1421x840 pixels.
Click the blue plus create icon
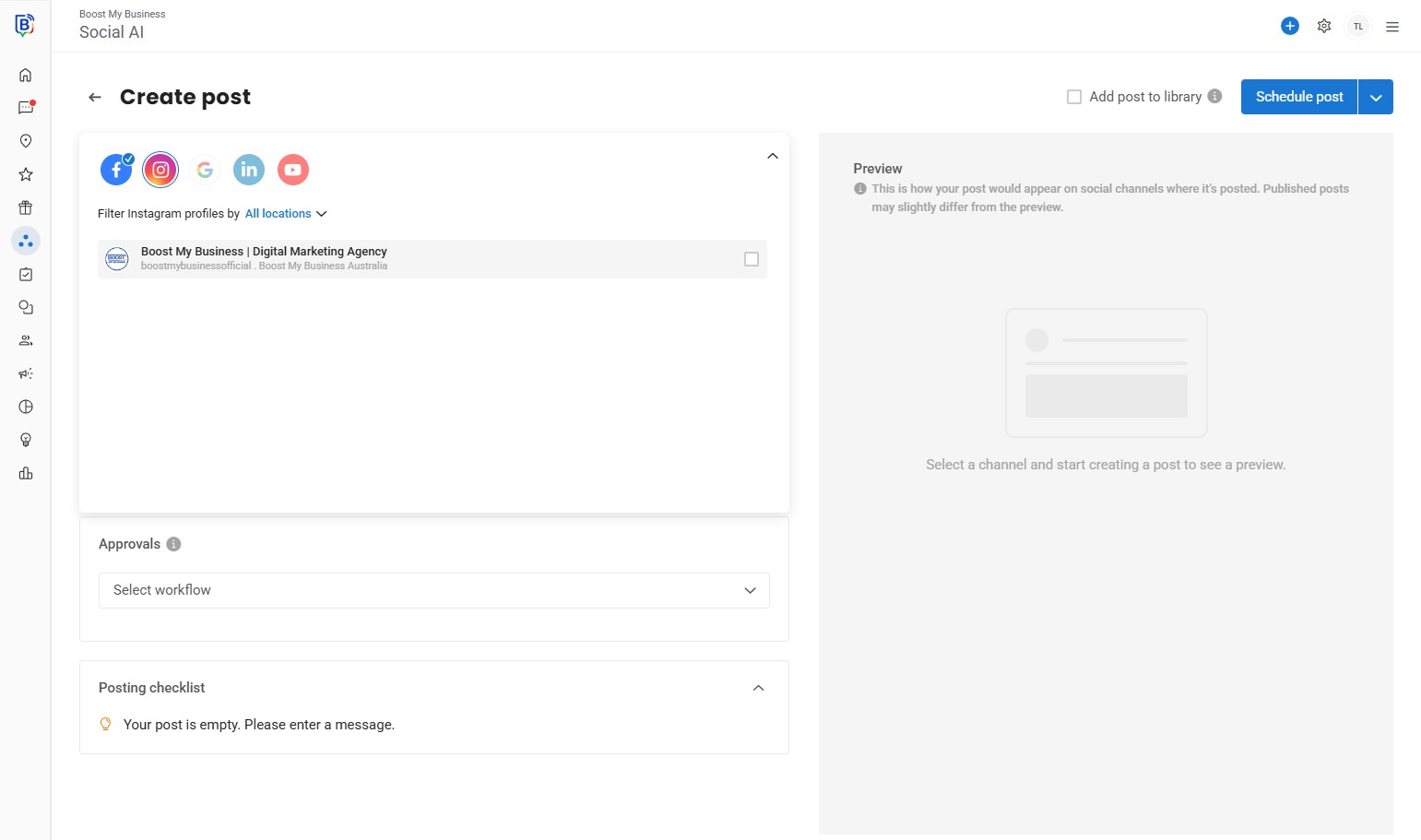click(x=1290, y=26)
